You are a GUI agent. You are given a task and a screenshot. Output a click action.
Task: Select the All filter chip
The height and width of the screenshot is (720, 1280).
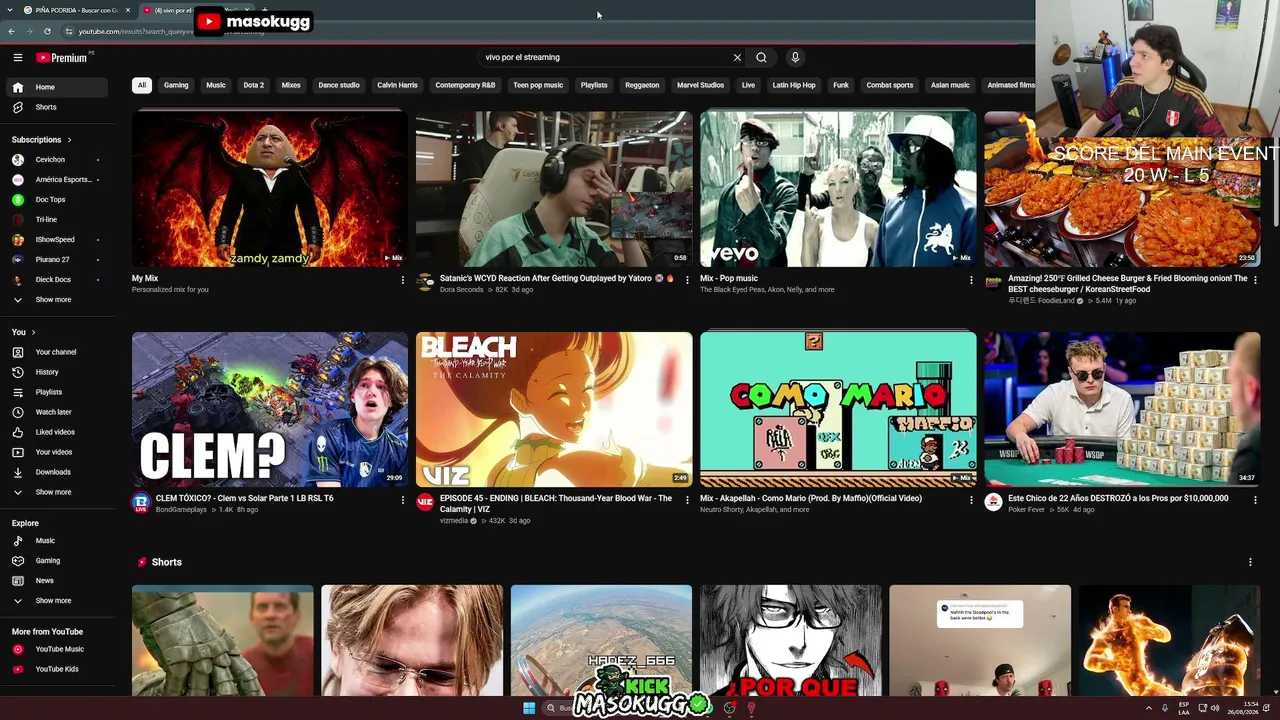point(141,85)
